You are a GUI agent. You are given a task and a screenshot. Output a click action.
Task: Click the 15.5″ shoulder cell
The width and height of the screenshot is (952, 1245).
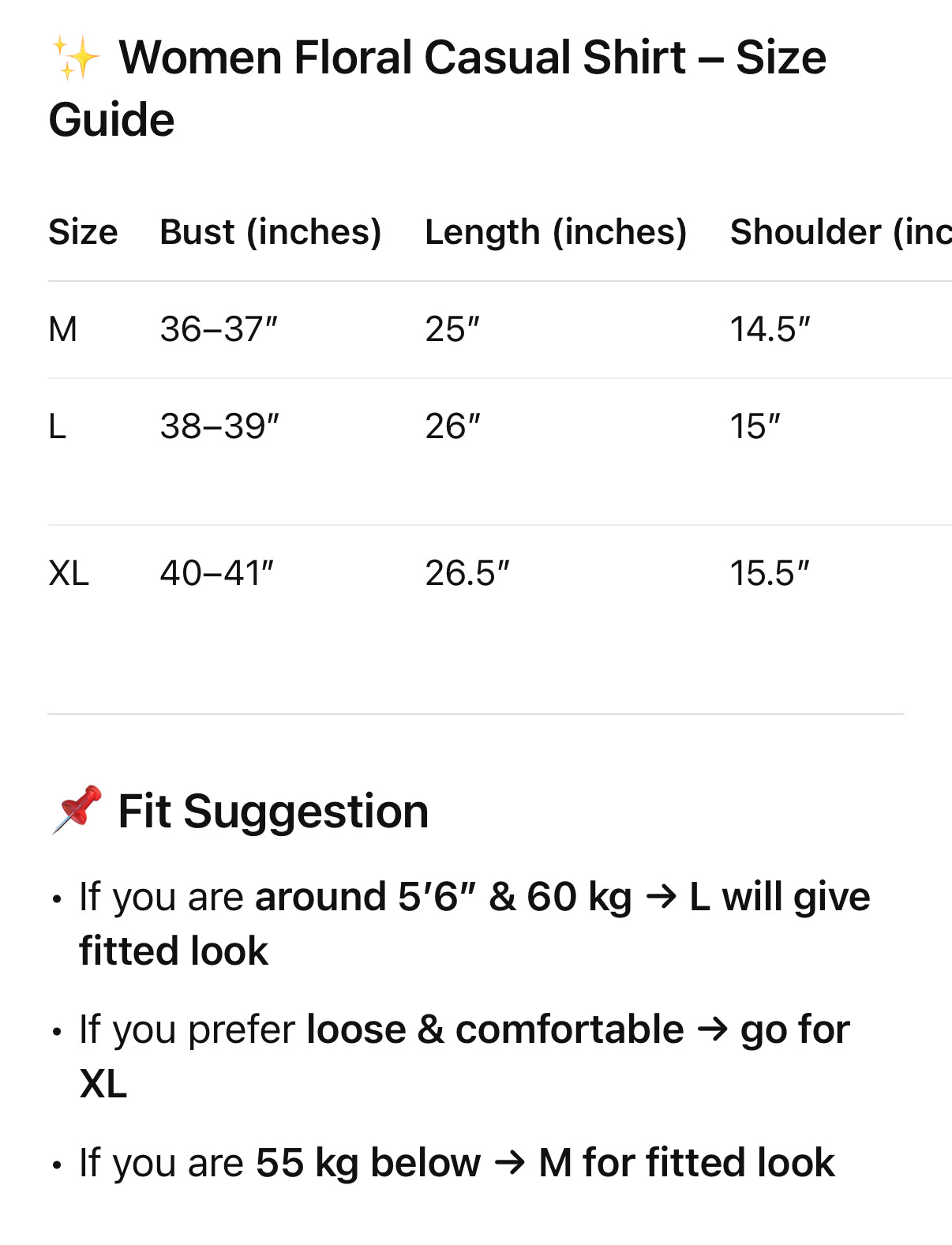770,573
